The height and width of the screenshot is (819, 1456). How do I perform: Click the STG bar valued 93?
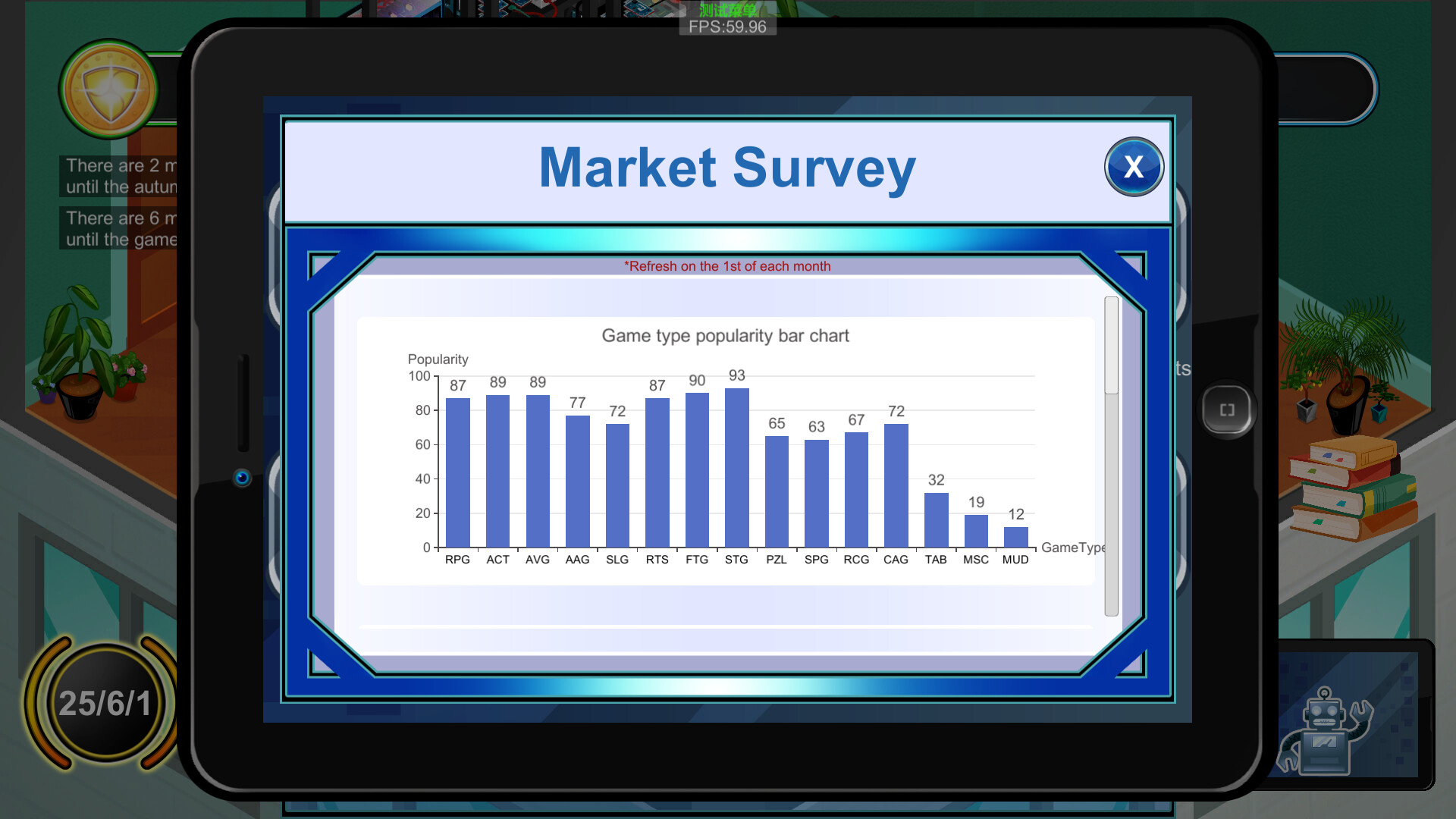736,467
